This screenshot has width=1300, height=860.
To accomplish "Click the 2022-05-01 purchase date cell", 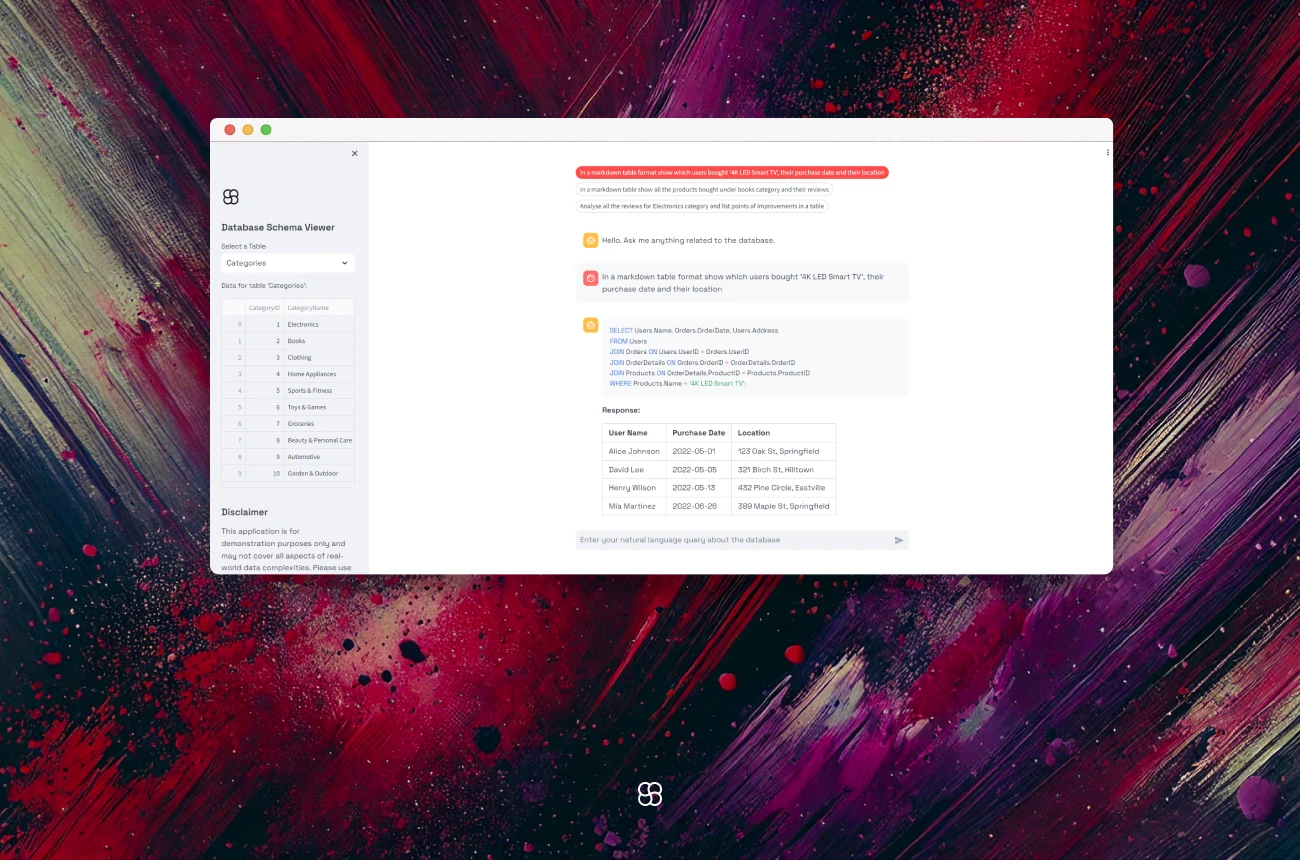I will click(699, 451).
